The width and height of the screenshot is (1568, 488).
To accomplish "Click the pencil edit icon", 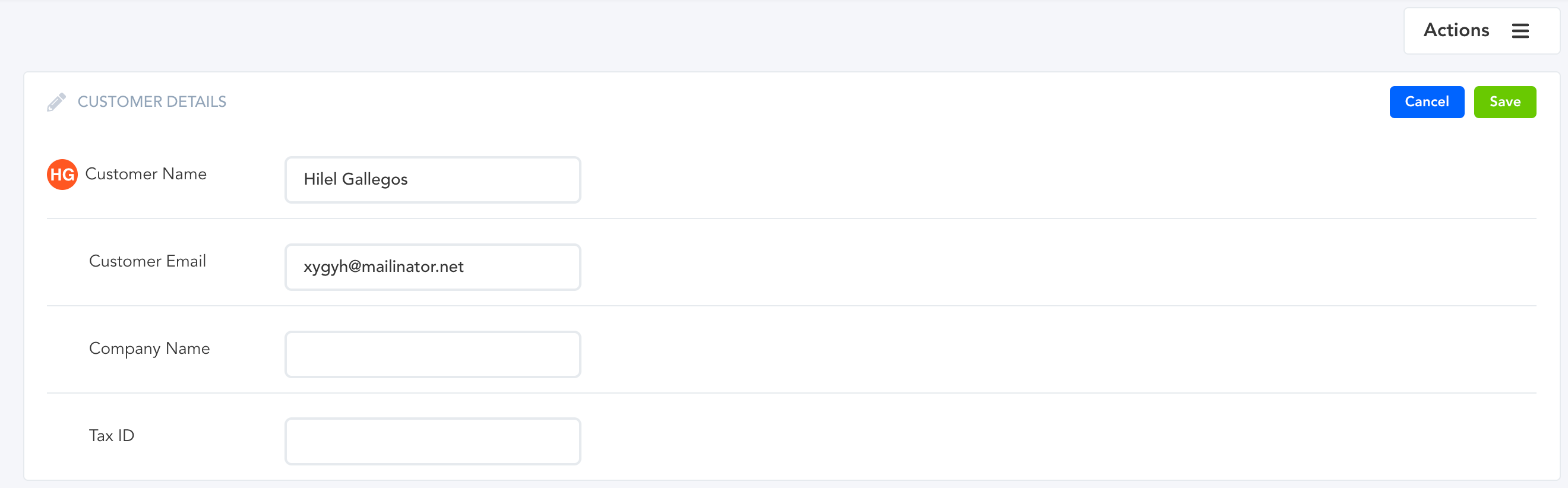I will (56, 102).
